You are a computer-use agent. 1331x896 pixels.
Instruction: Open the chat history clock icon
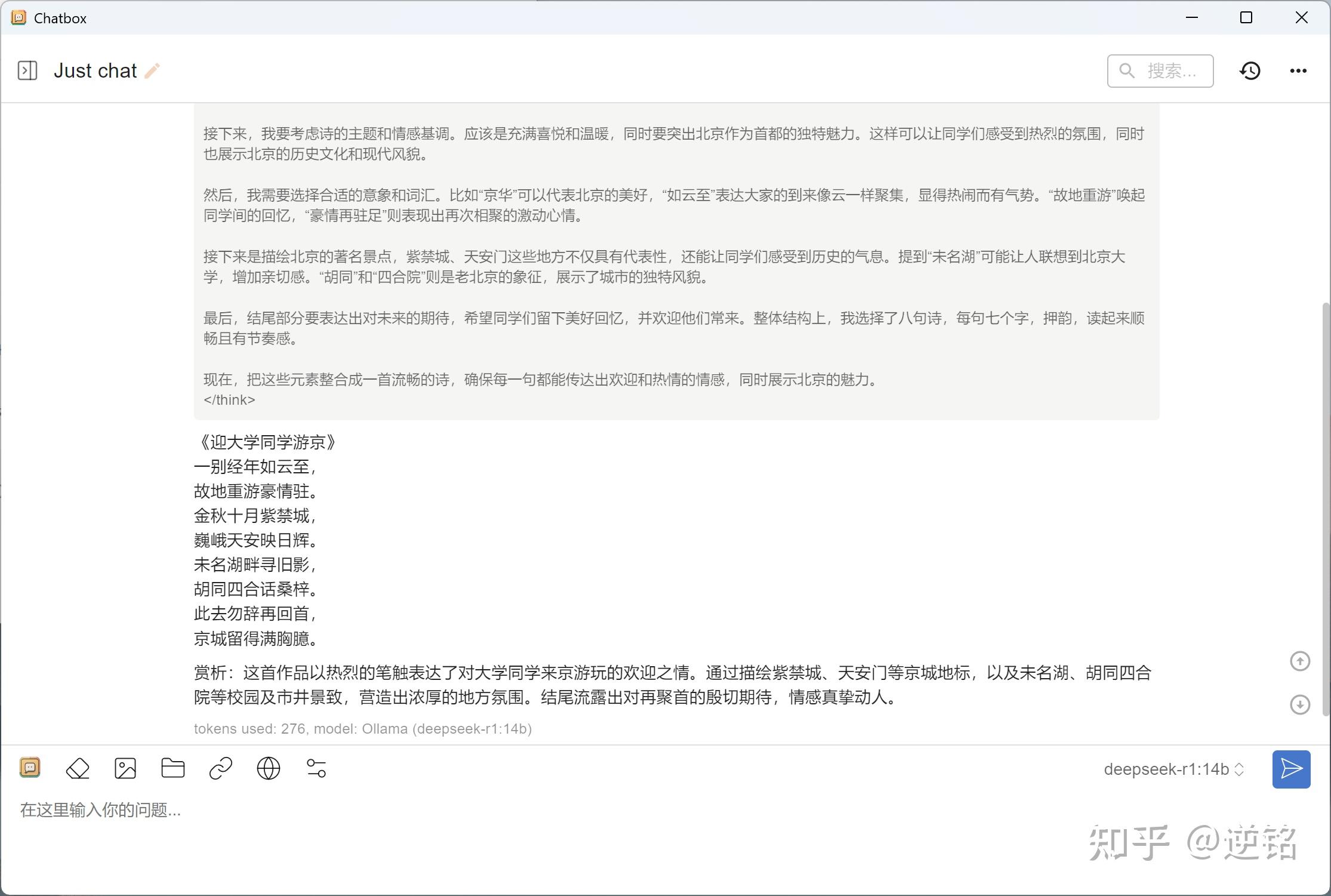(x=1250, y=71)
